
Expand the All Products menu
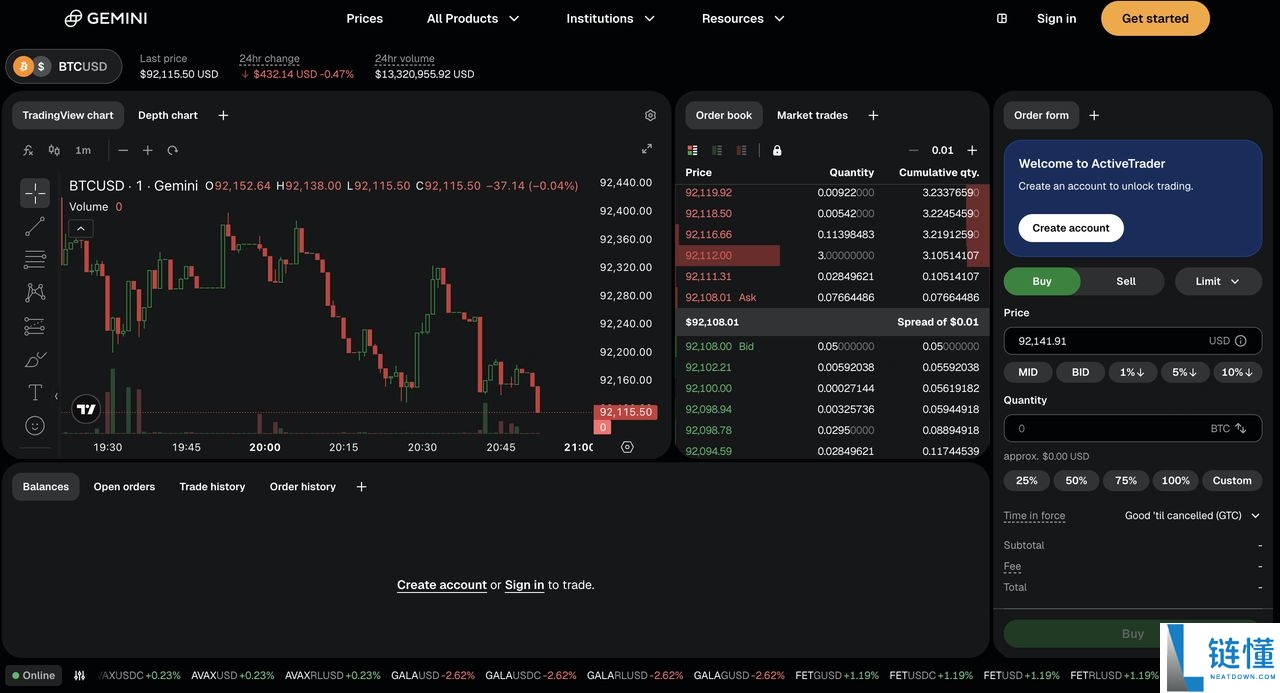tap(473, 18)
